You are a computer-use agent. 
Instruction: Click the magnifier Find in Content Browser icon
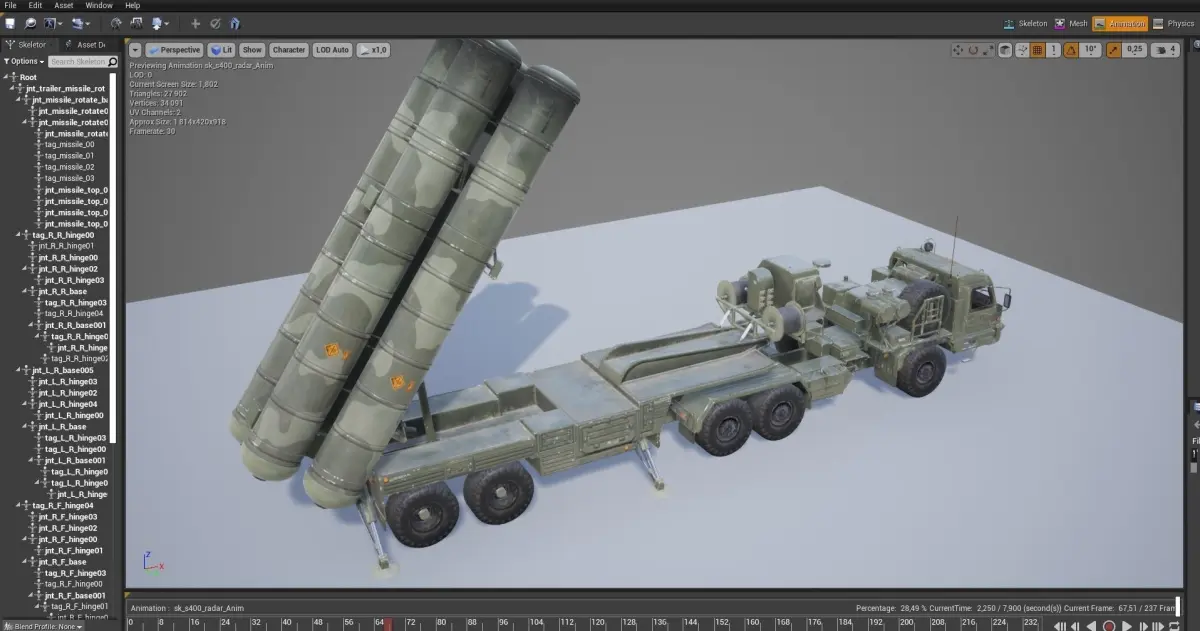30,23
